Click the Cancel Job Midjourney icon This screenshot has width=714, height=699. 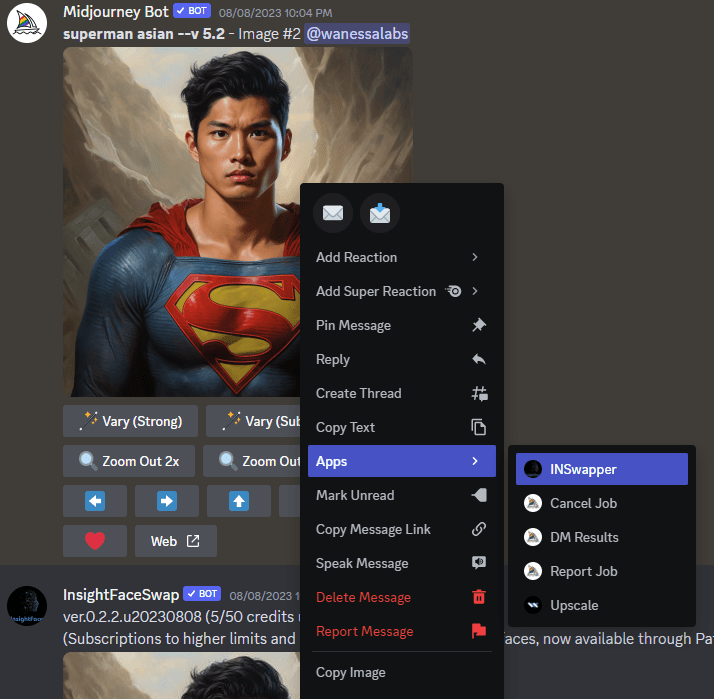pos(533,503)
